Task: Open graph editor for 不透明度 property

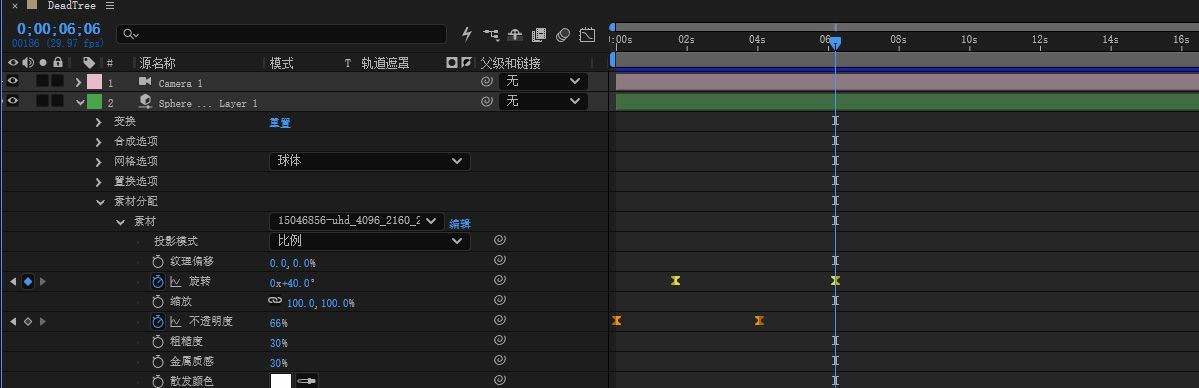Action: 175,321
